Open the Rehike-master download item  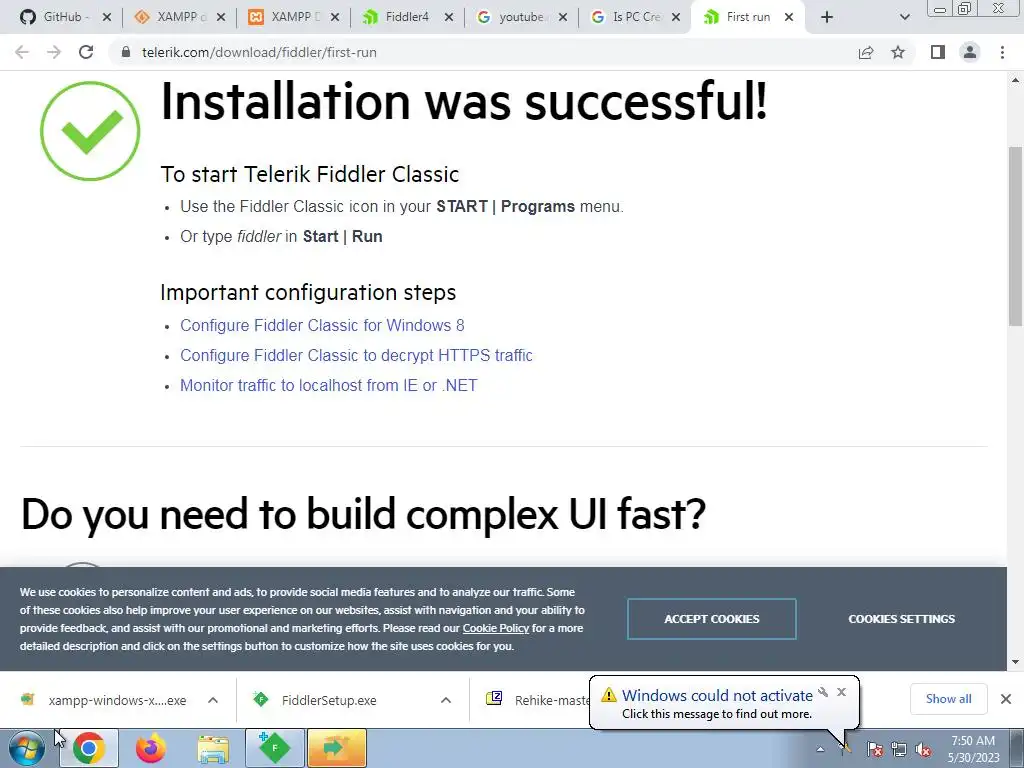pos(537,700)
